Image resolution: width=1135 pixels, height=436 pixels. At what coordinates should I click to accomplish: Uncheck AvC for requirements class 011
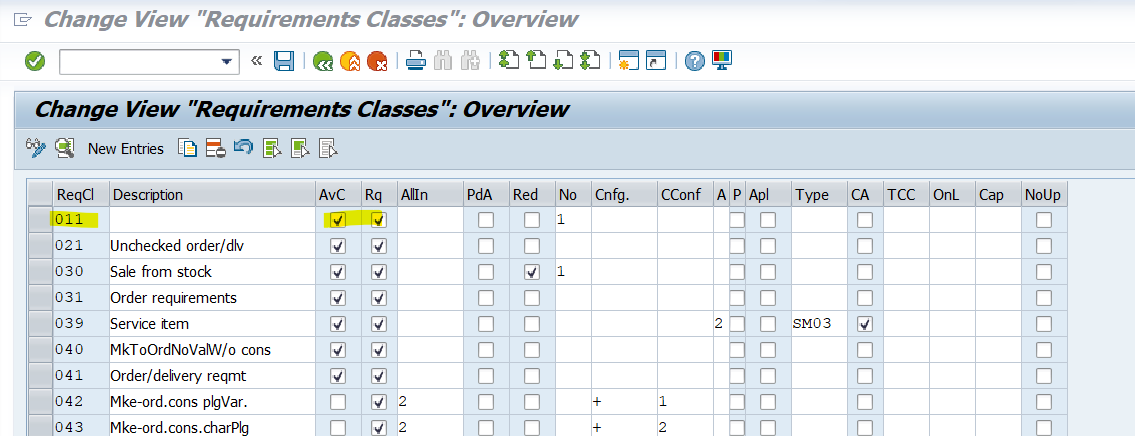point(337,220)
